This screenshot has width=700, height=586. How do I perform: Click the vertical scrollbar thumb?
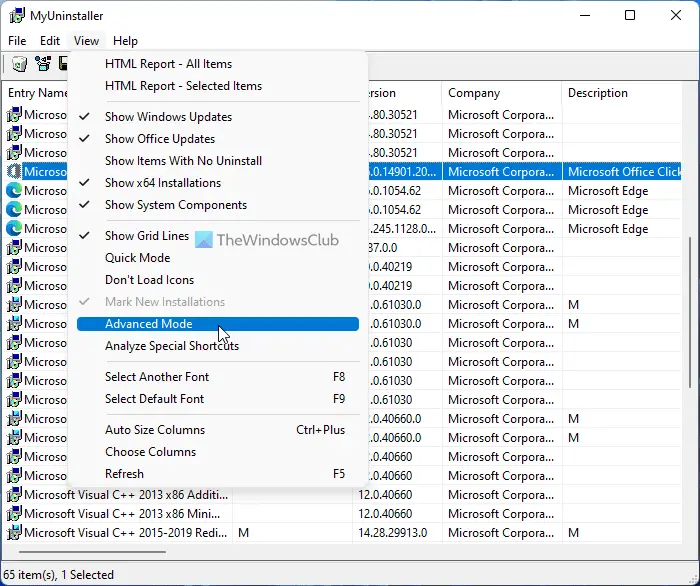[x=691, y=314]
